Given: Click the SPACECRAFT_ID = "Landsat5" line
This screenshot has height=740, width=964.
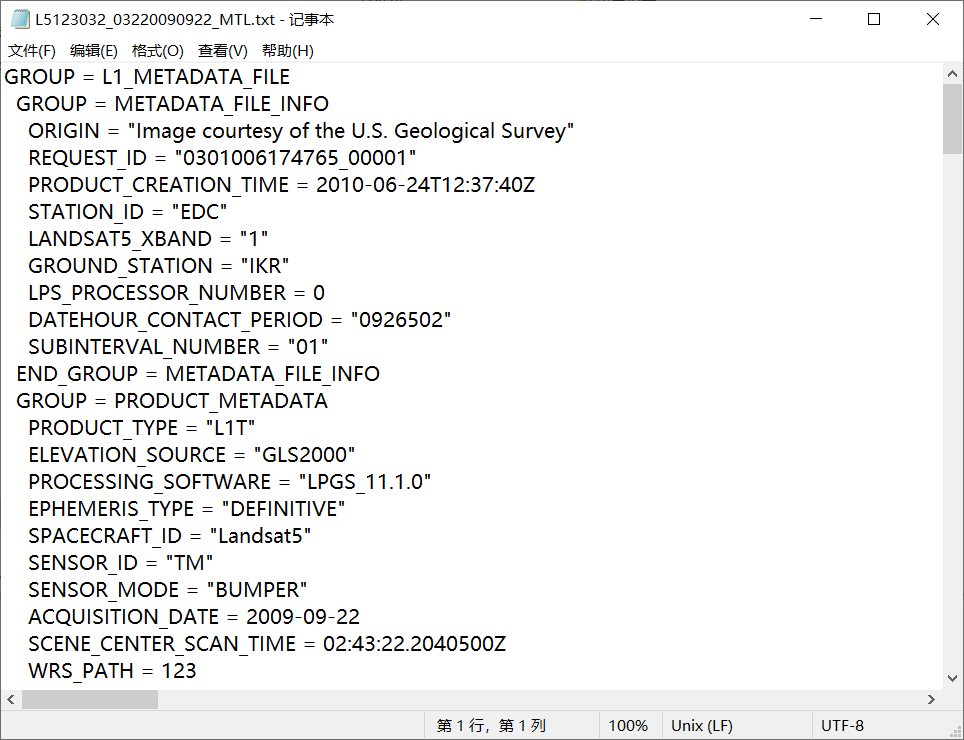Looking at the screenshot, I should pyautogui.click(x=170, y=537).
